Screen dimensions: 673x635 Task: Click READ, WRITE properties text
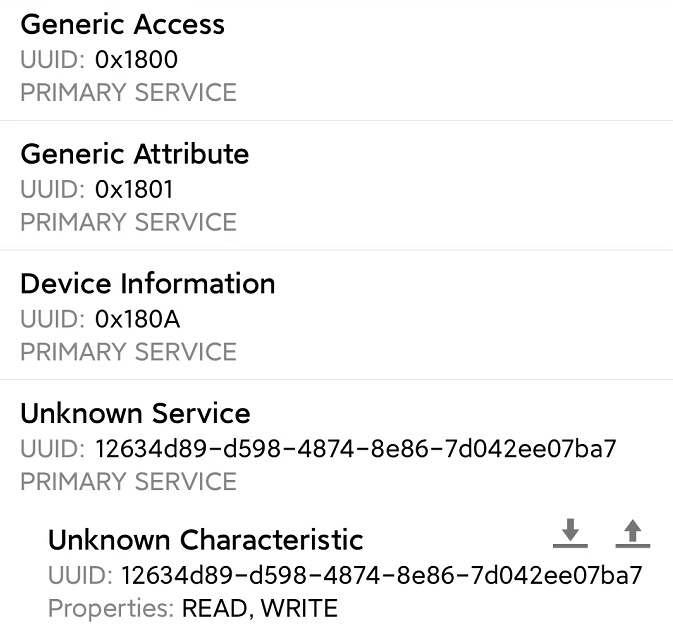coord(260,608)
